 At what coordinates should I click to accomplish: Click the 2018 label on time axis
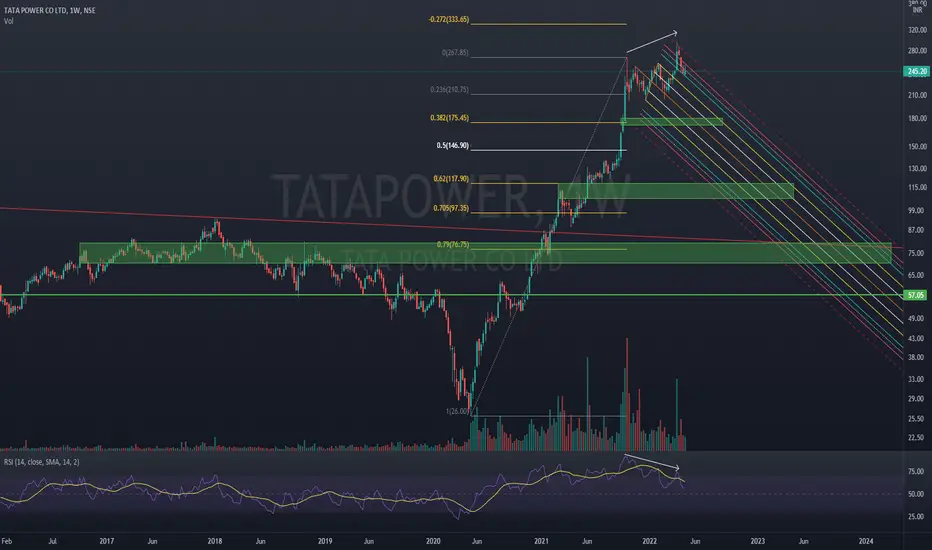[x=215, y=541]
